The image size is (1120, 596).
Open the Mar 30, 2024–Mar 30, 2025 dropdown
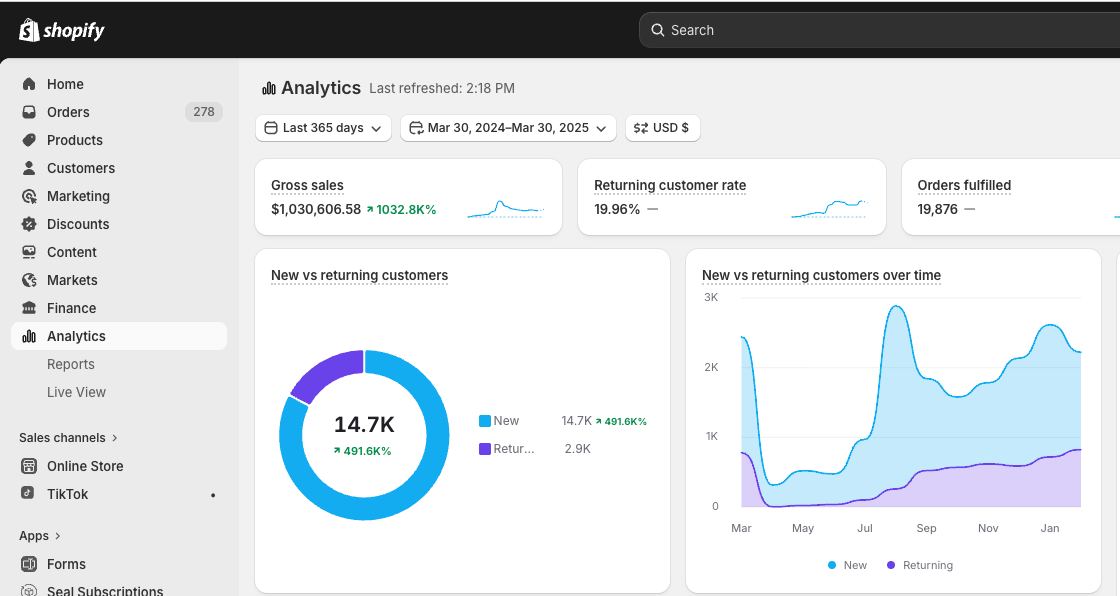(508, 128)
